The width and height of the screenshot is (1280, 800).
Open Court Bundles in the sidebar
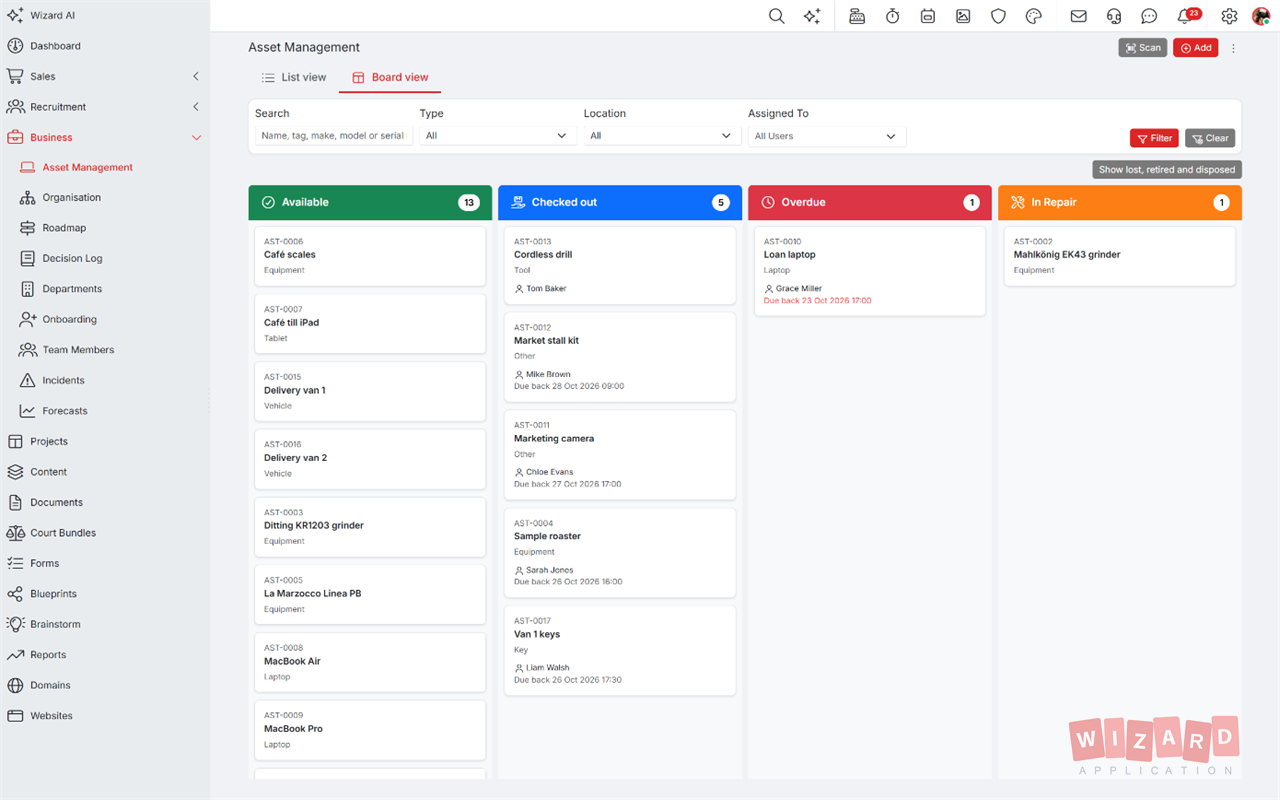(x=105, y=533)
